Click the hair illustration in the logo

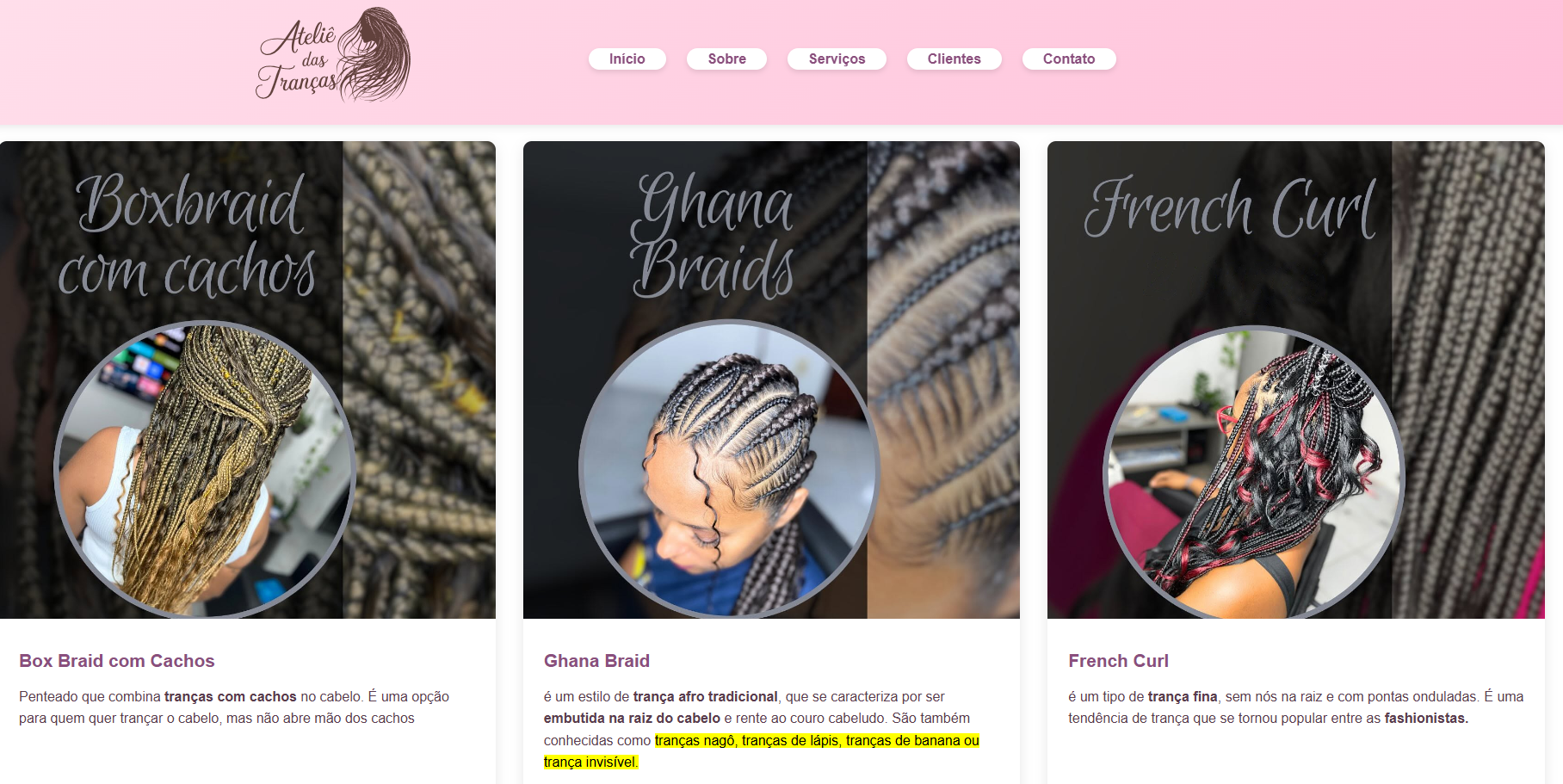point(374,53)
